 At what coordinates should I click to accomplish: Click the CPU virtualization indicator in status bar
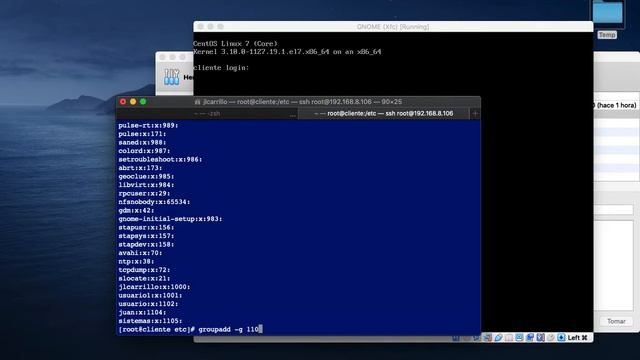tap(540, 338)
